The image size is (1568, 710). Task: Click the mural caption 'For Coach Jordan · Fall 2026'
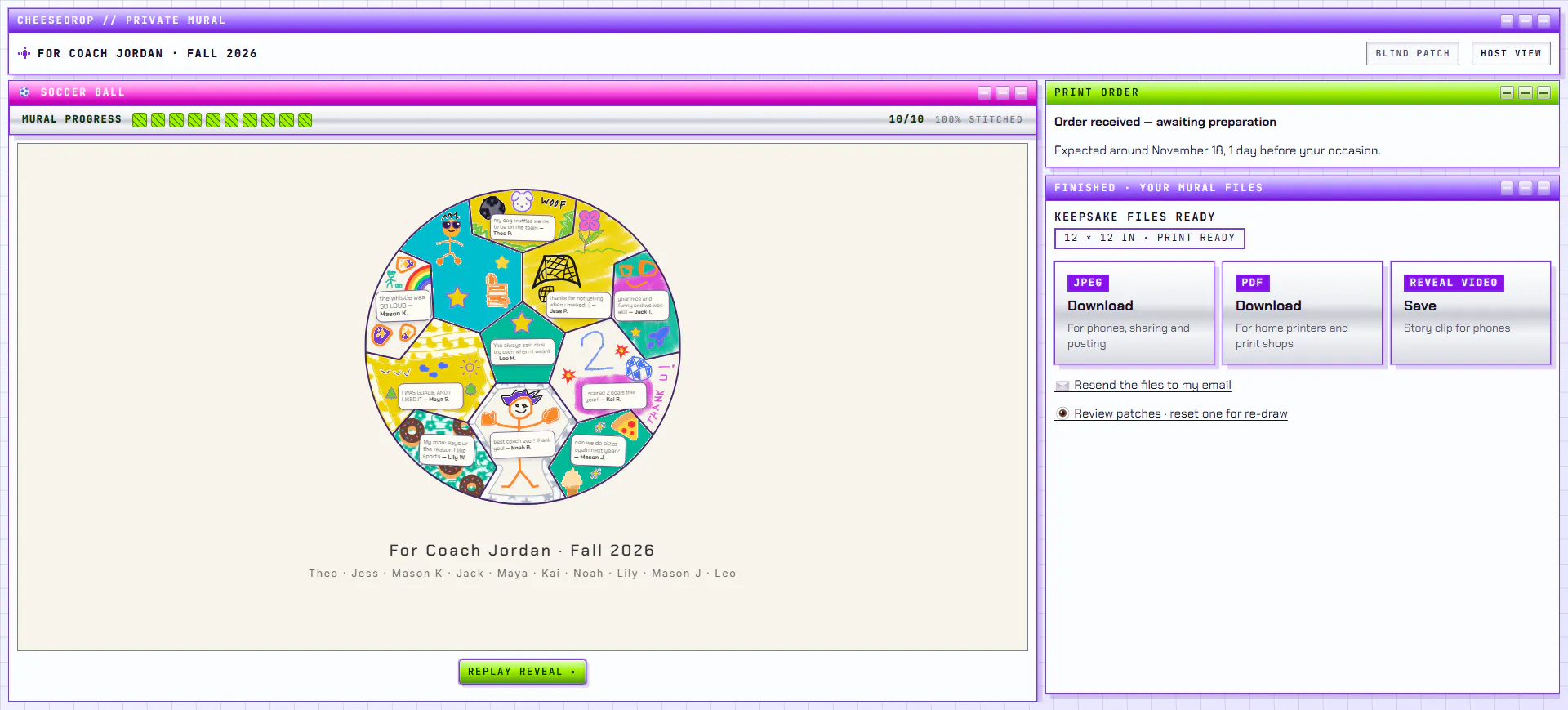pyautogui.click(x=522, y=550)
